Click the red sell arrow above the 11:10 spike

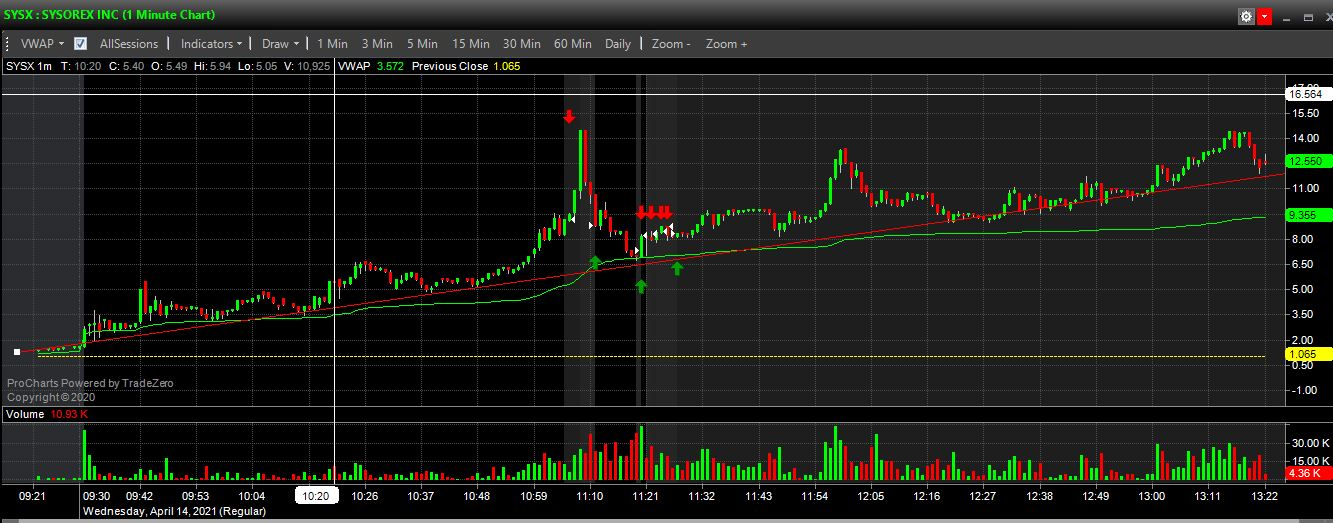[x=569, y=117]
